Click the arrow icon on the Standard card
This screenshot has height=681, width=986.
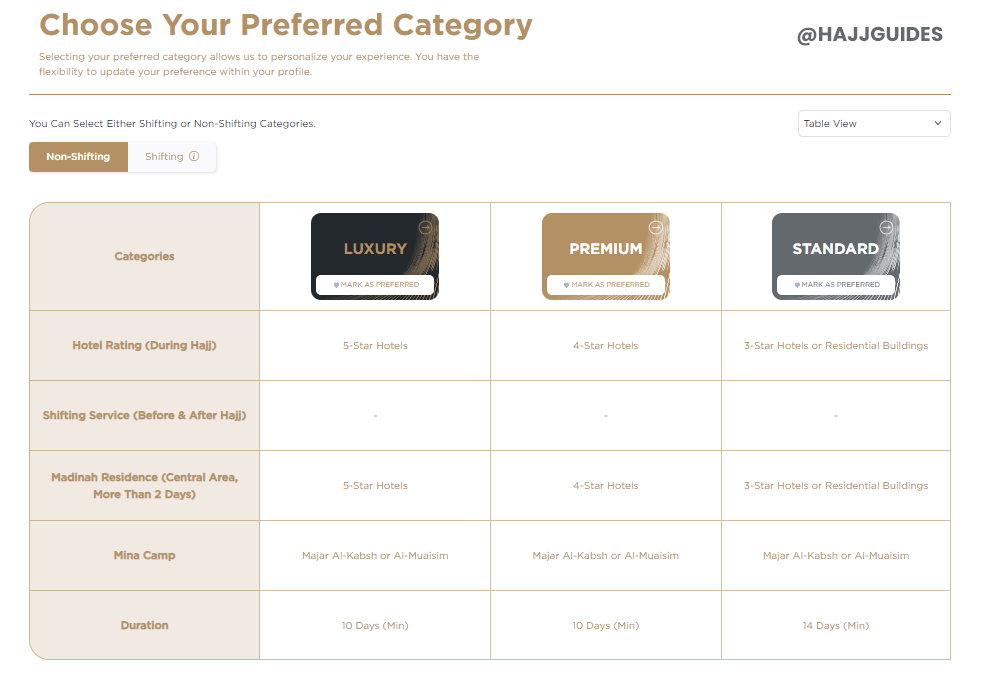coord(886,227)
